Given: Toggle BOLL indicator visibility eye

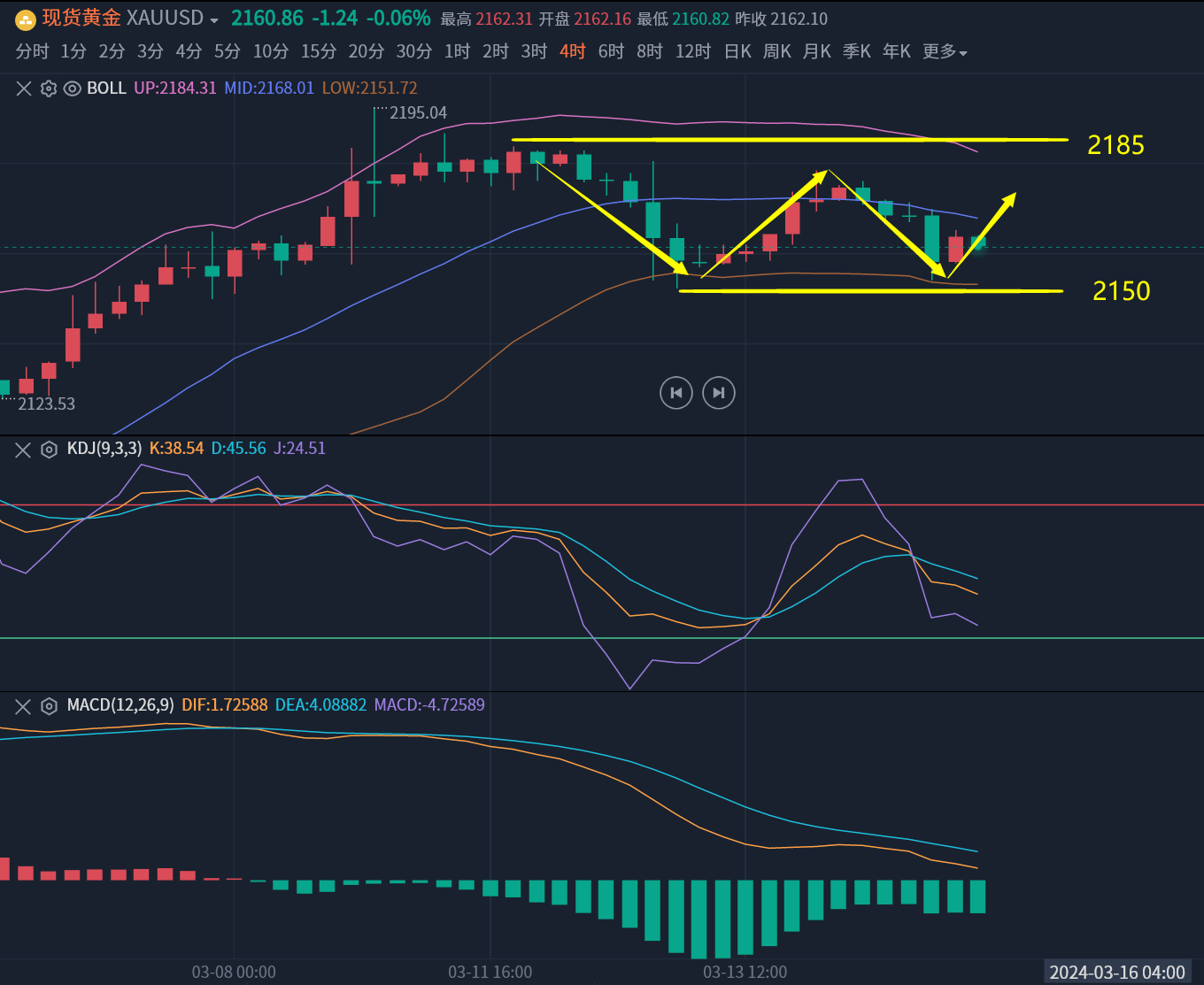Looking at the screenshot, I should (73, 88).
